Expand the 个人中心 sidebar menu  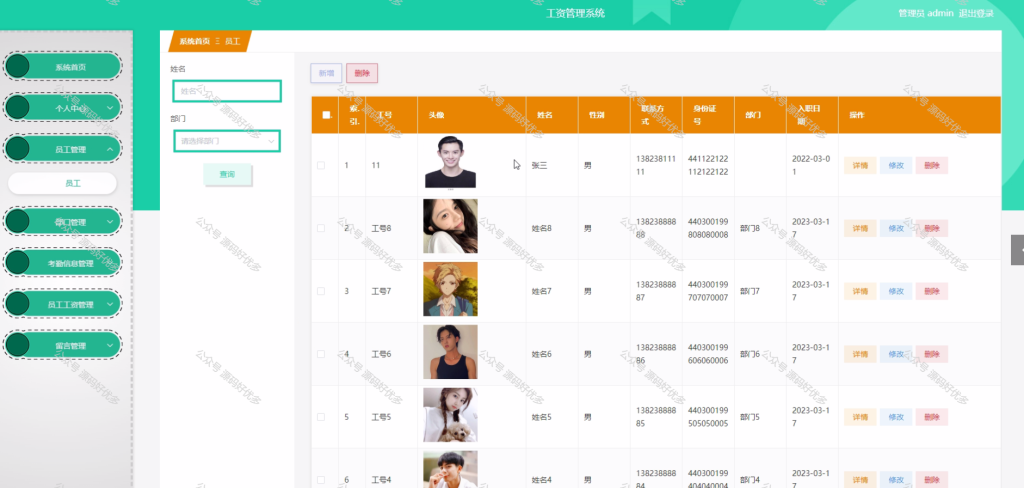pyautogui.click(x=63, y=108)
